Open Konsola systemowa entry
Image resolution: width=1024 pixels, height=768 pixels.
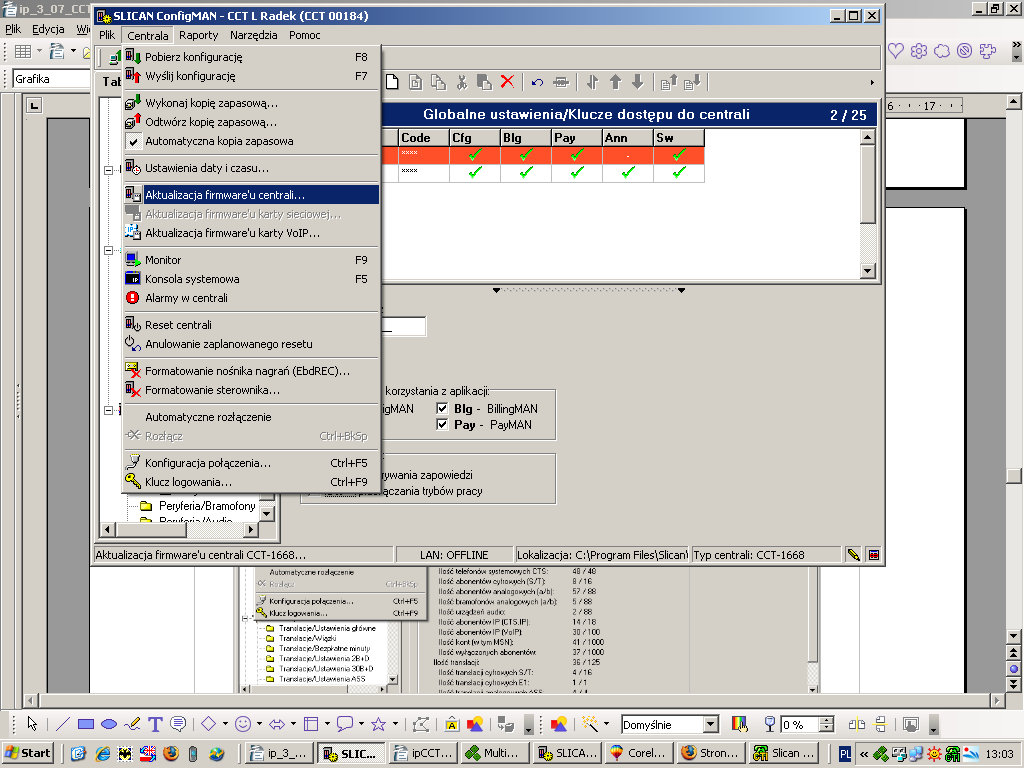251,278
